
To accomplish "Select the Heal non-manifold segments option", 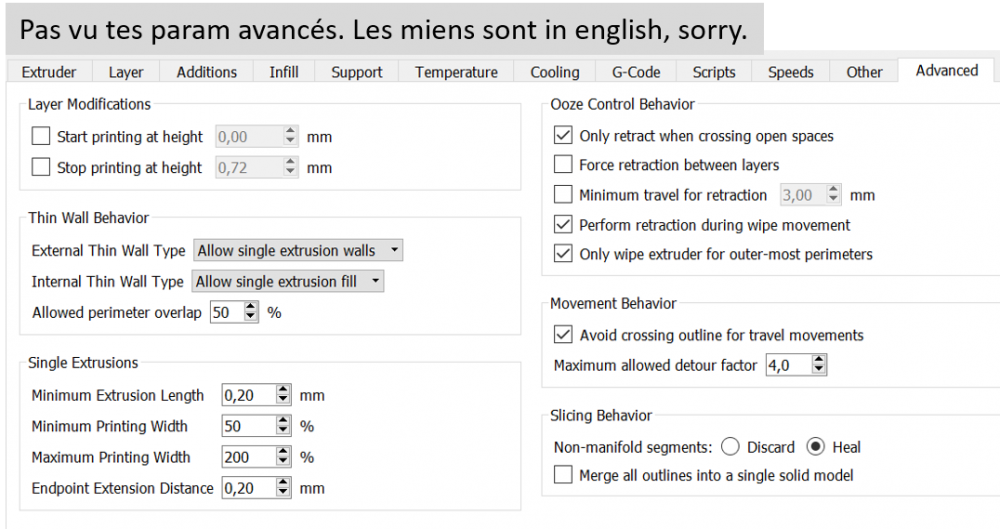I will tap(816, 447).
